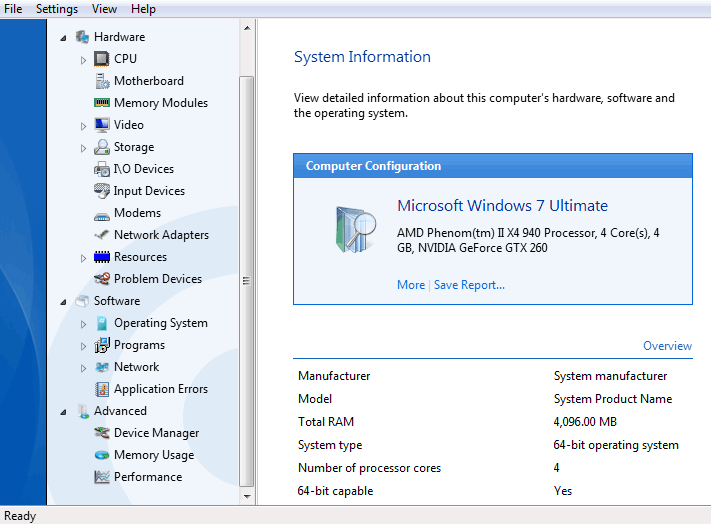The image size is (711, 524).
Task: Expand the CPU tree node
Action: coord(84,60)
